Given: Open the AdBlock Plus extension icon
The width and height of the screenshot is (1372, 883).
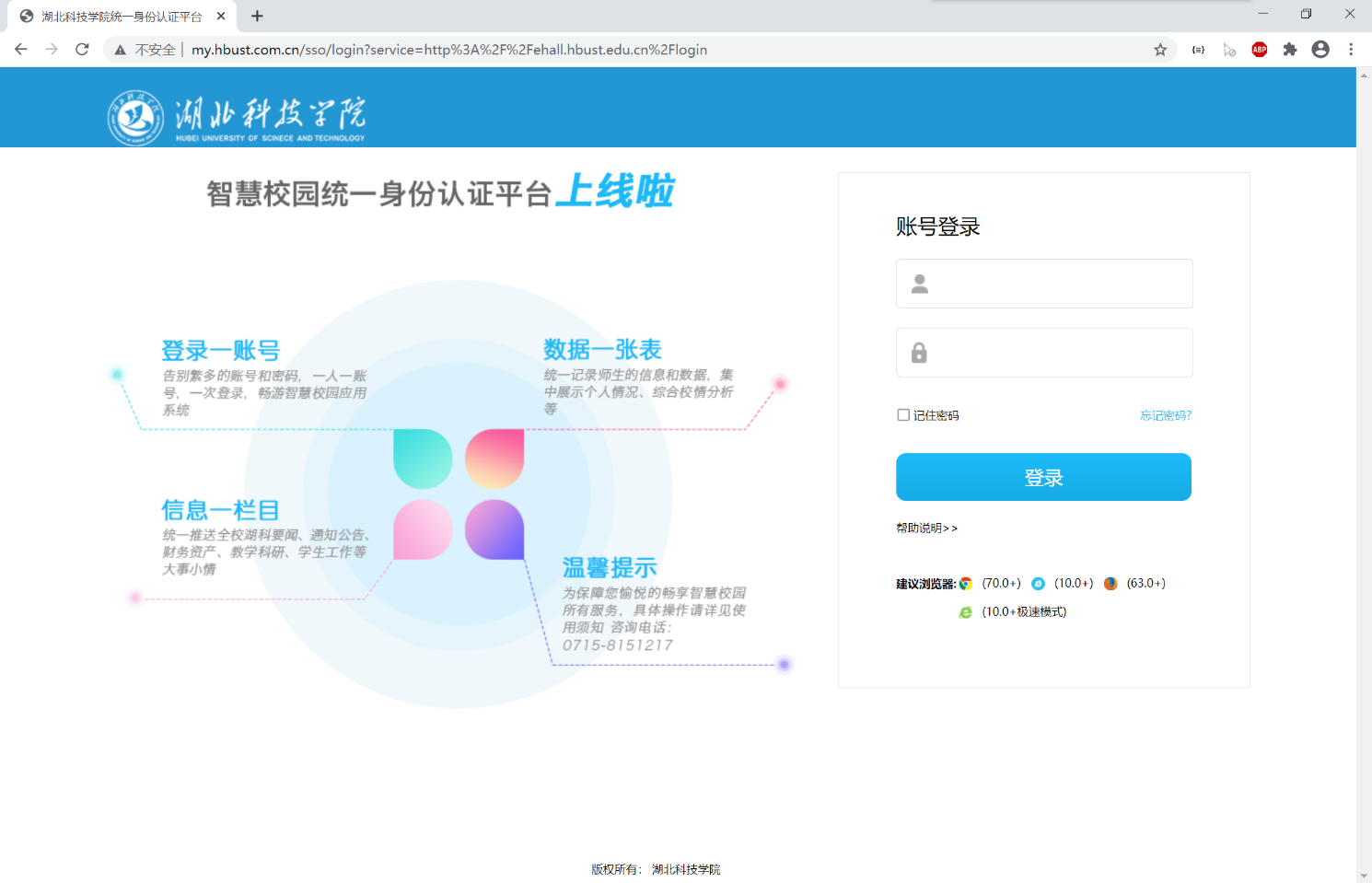Looking at the screenshot, I should point(1259,50).
